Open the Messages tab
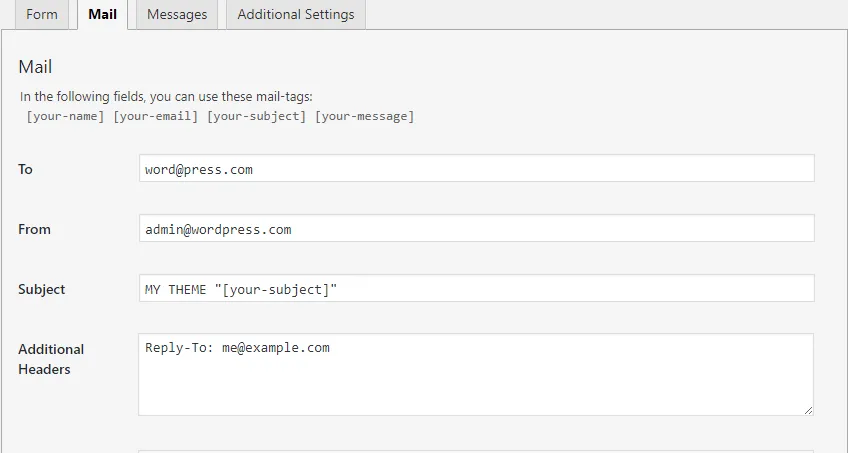The width and height of the screenshot is (848, 453). [x=177, y=15]
